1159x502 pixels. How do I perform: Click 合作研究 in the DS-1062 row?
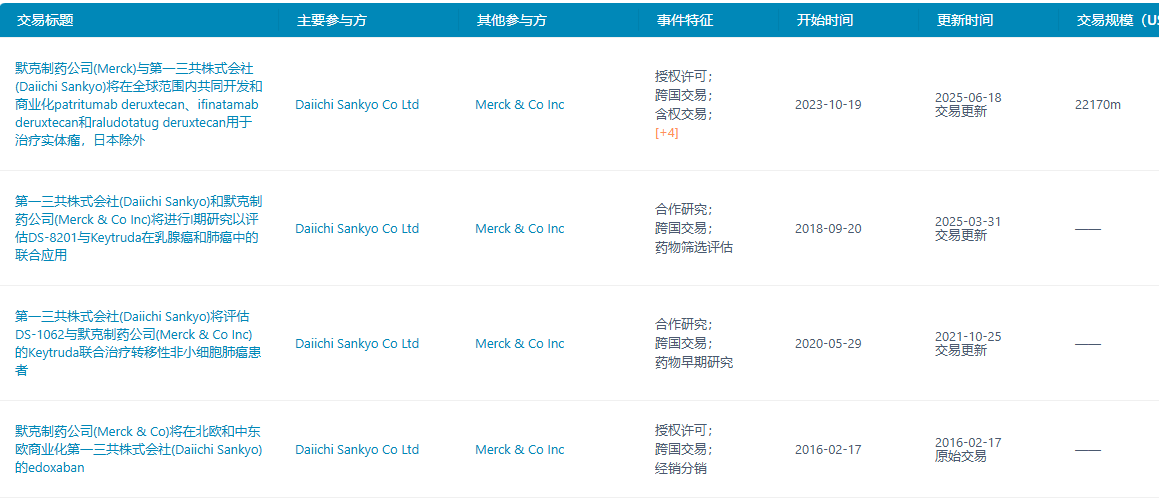tap(684, 325)
